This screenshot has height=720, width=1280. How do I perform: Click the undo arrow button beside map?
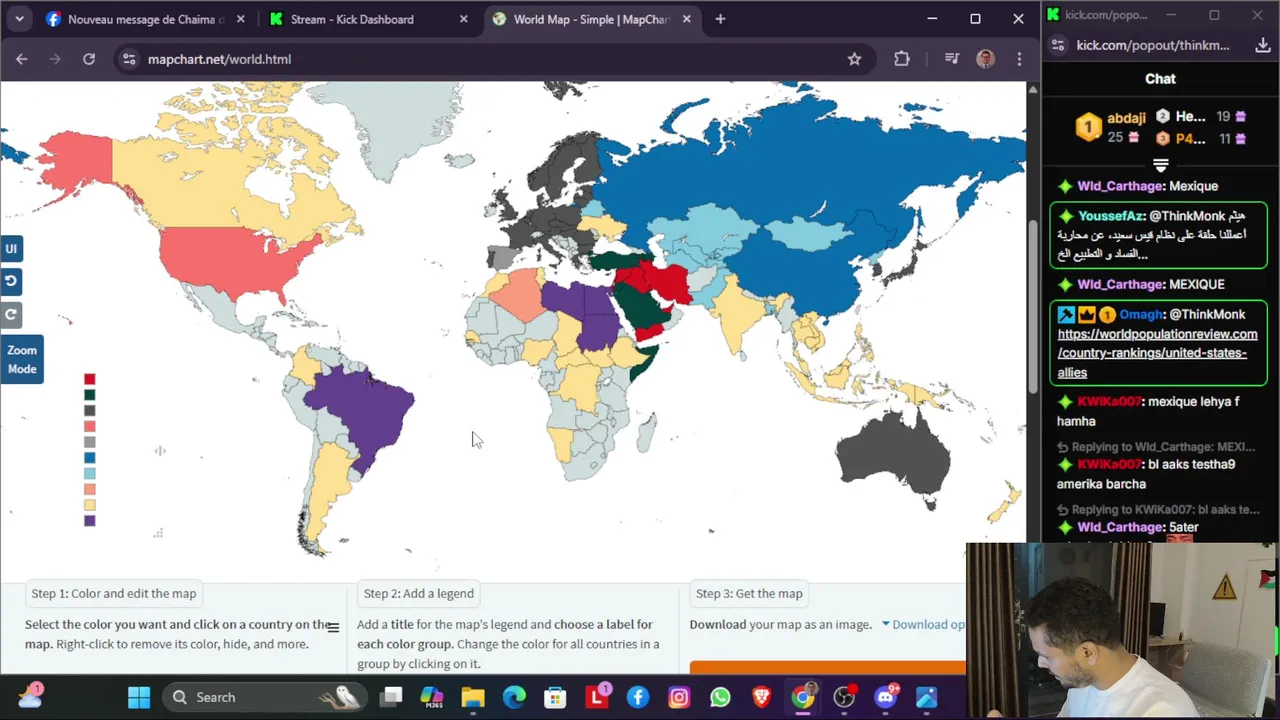coord(11,282)
